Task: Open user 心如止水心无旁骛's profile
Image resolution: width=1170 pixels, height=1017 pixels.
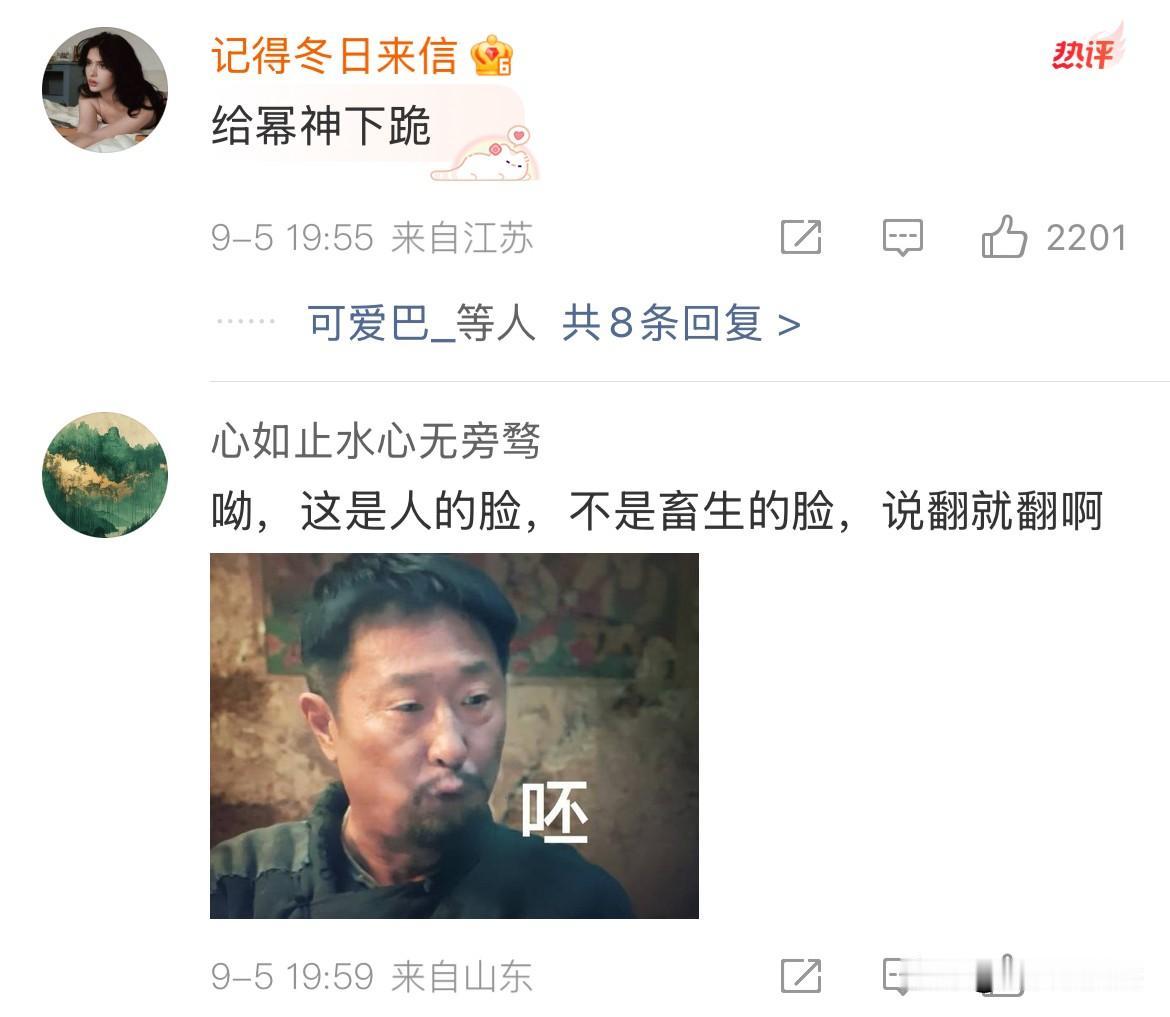Action: tap(375, 439)
